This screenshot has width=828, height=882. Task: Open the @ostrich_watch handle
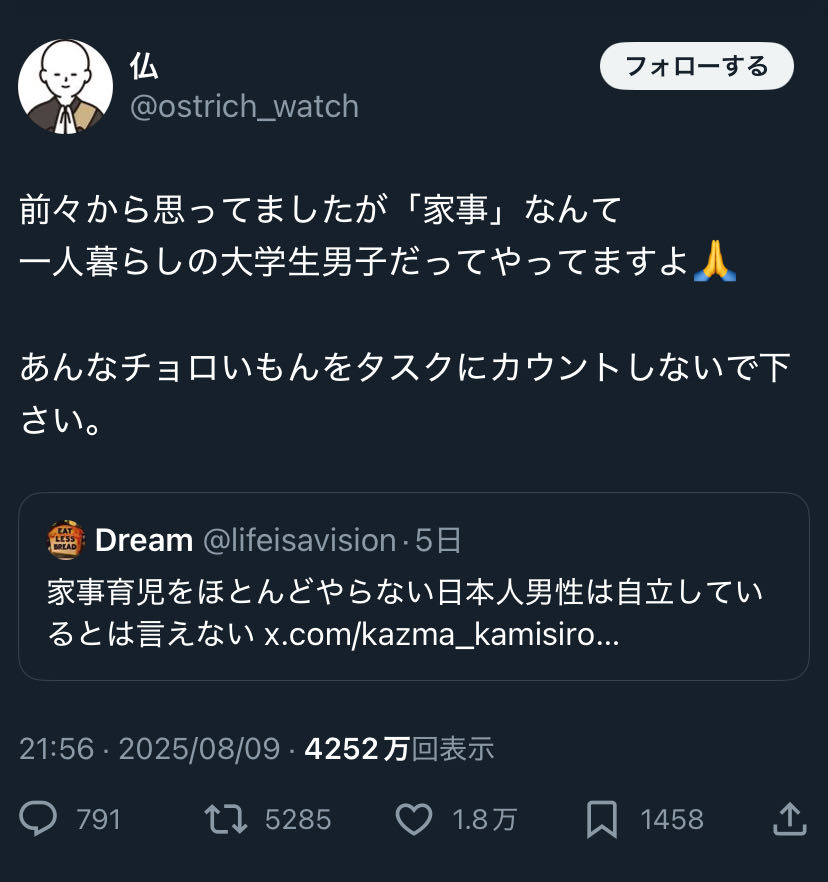point(244,106)
